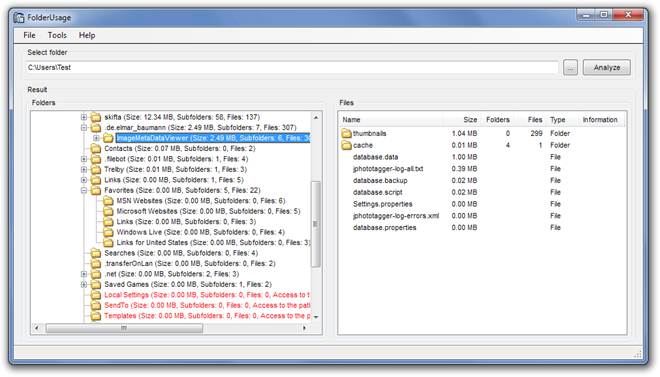Click the Analyze button
The image size is (660, 377).
tap(607, 67)
